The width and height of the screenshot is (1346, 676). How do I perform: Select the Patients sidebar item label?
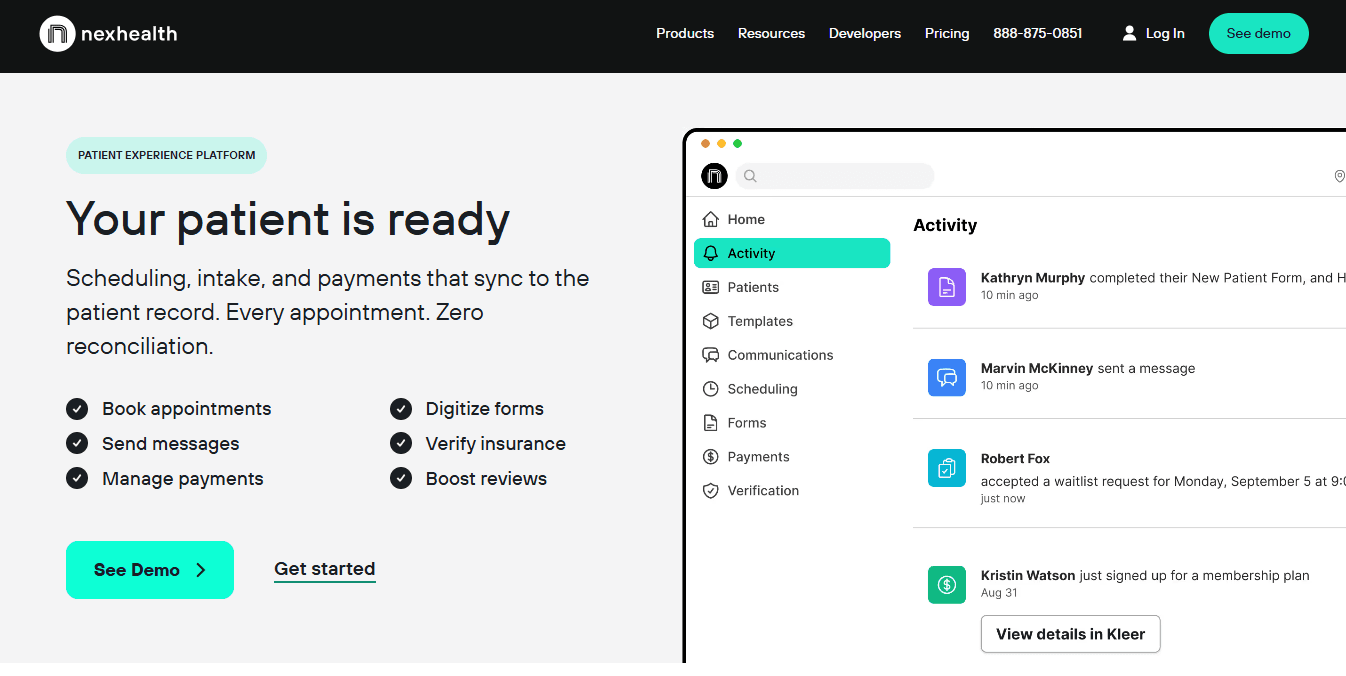point(753,287)
